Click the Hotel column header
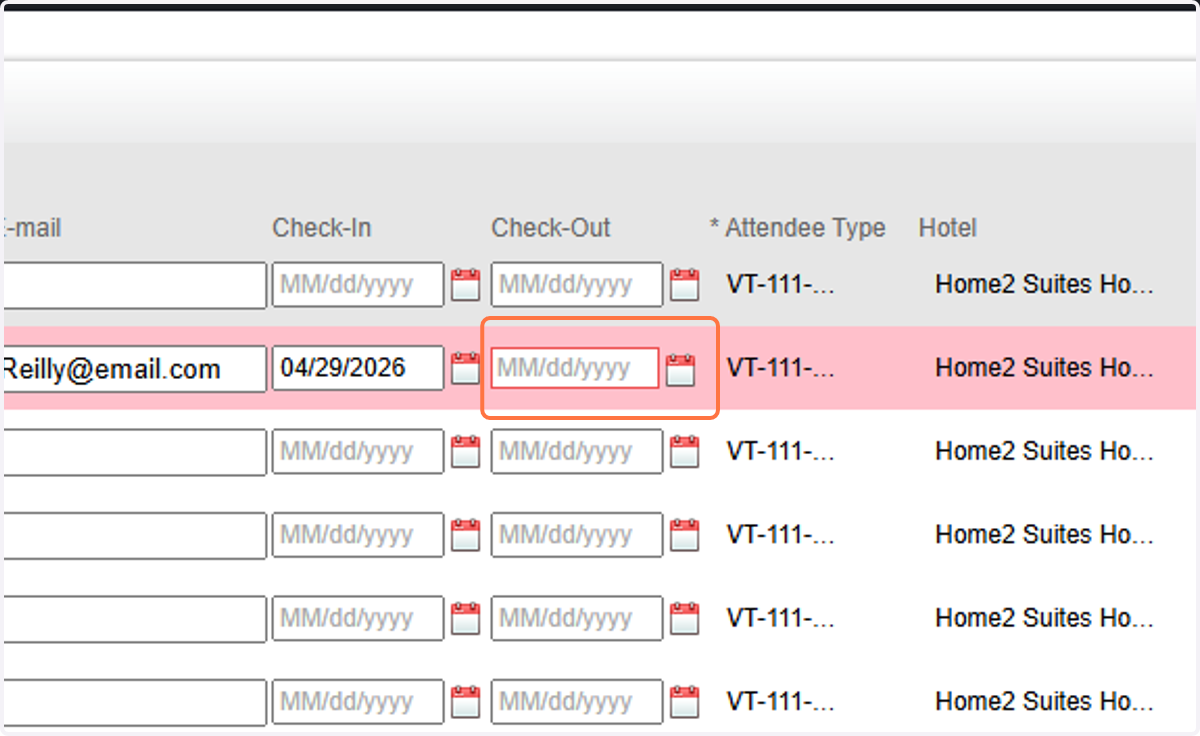The width and height of the screenshot is (1200, 736). (x=948, y=228)
